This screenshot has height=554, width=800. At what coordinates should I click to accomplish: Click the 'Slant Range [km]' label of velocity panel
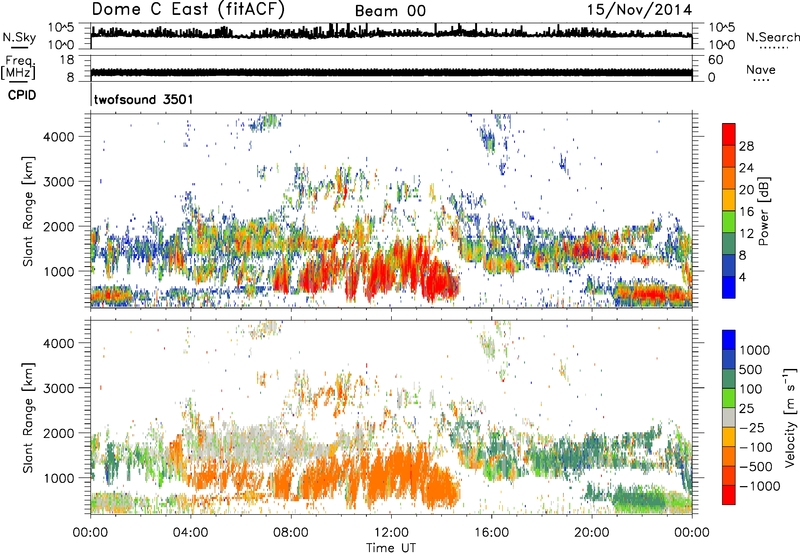28,418
